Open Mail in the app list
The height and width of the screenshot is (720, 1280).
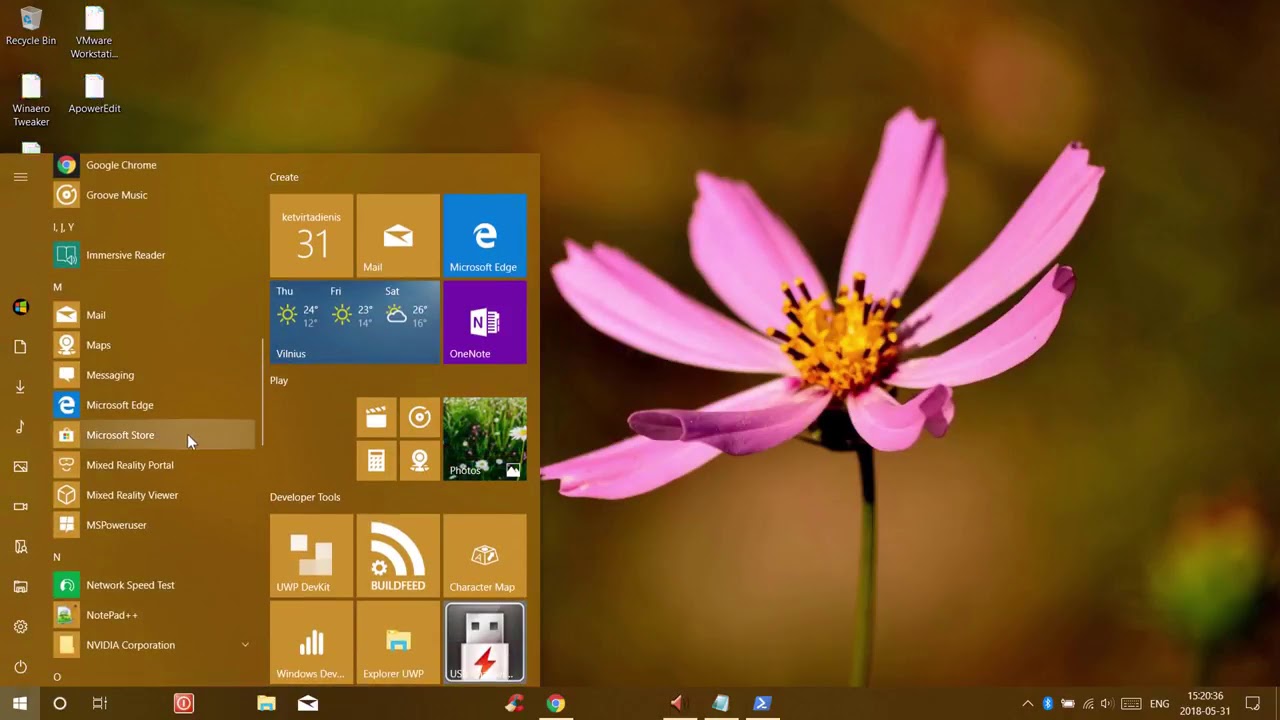click(155, 315)
